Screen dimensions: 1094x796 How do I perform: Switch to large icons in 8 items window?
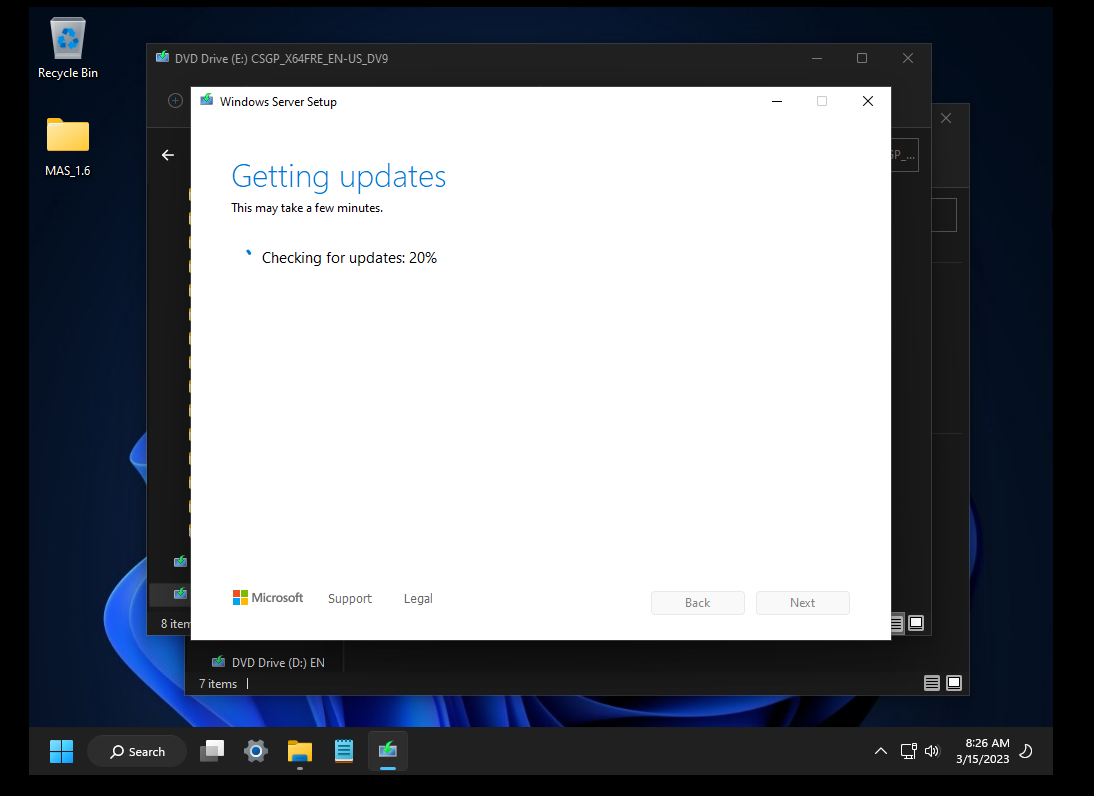point(916,623)
